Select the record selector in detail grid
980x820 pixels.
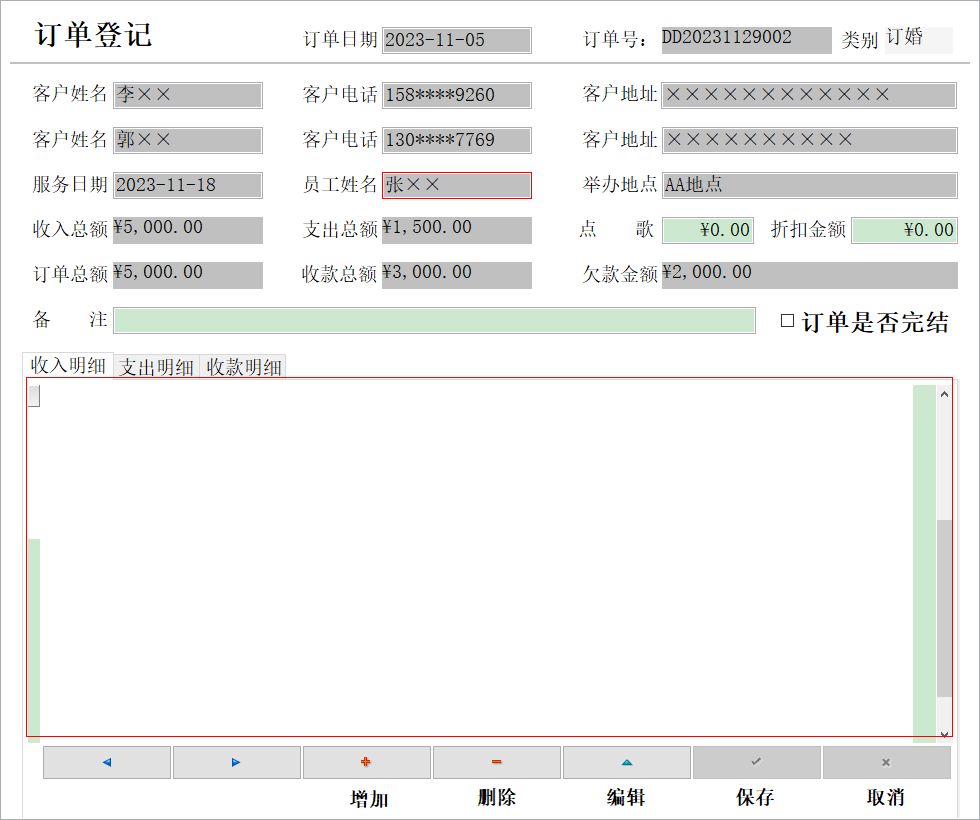tap(34, 396)
